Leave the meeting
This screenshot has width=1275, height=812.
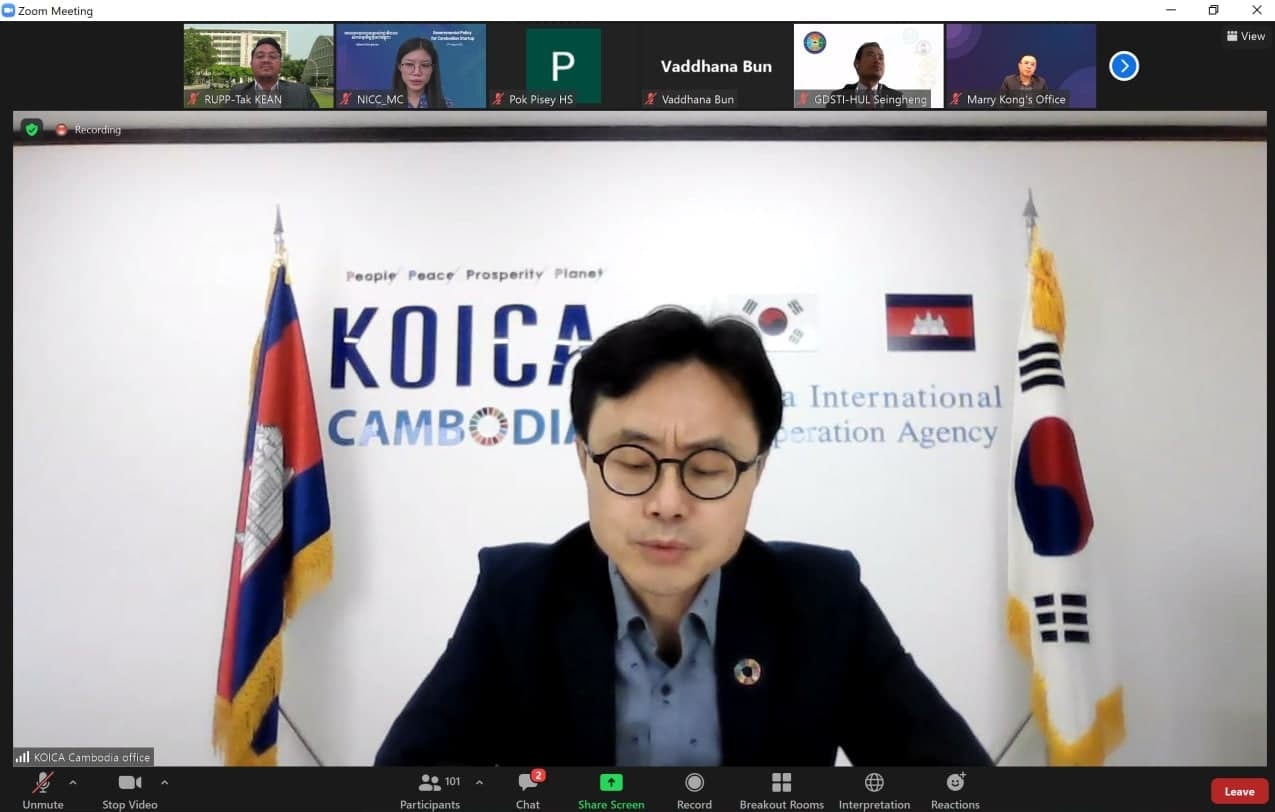click(x=1239, y=791)
